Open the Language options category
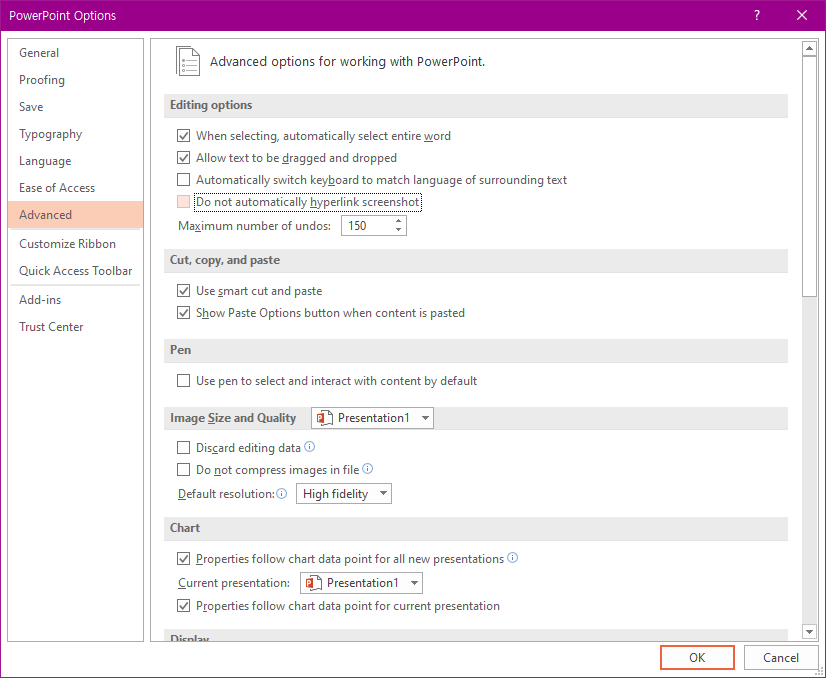The image size is (826, 678). pos(76,161)
